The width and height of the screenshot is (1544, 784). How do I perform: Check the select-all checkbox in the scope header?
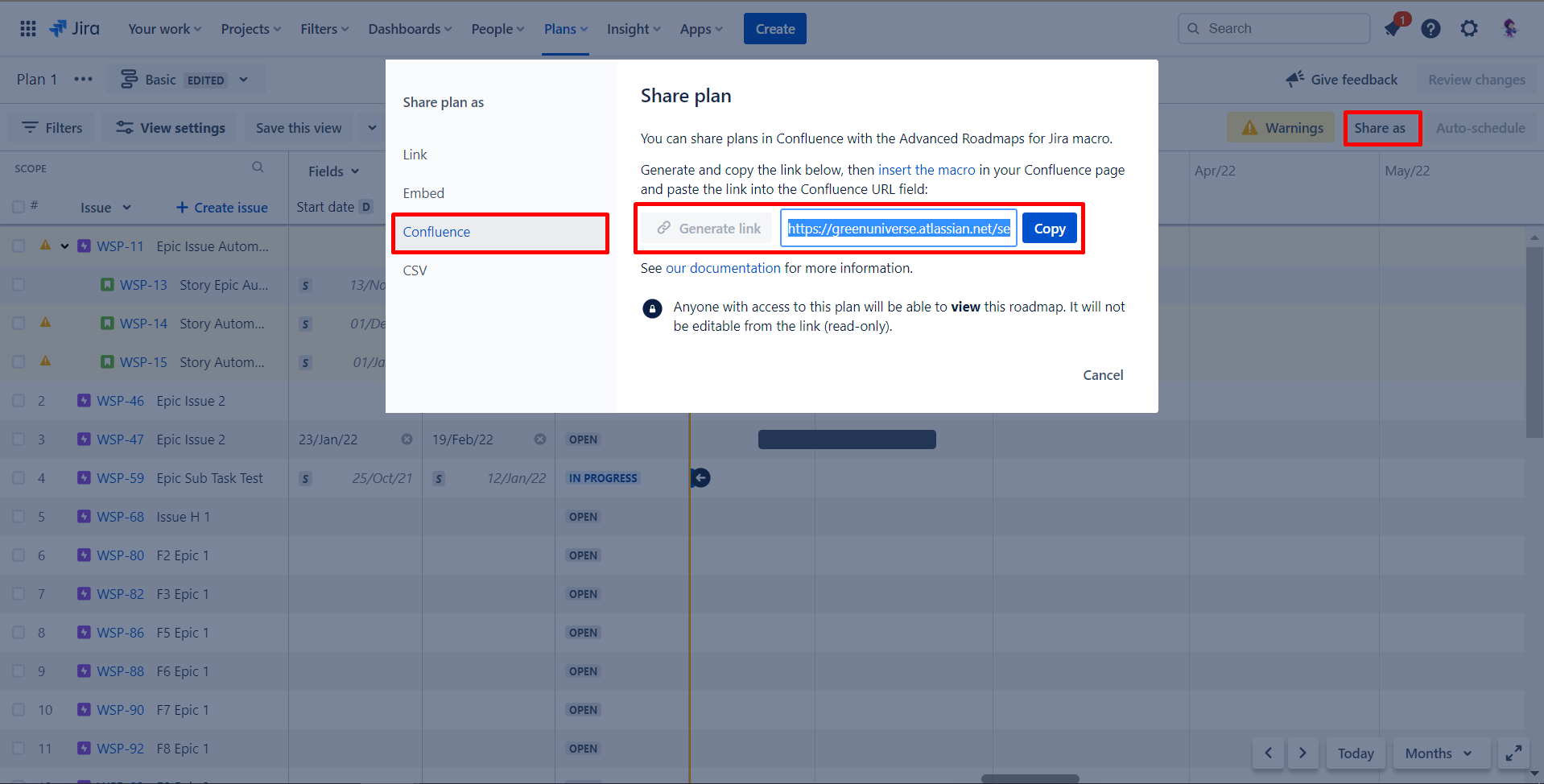pyautogui.click(x=18, y=206)
